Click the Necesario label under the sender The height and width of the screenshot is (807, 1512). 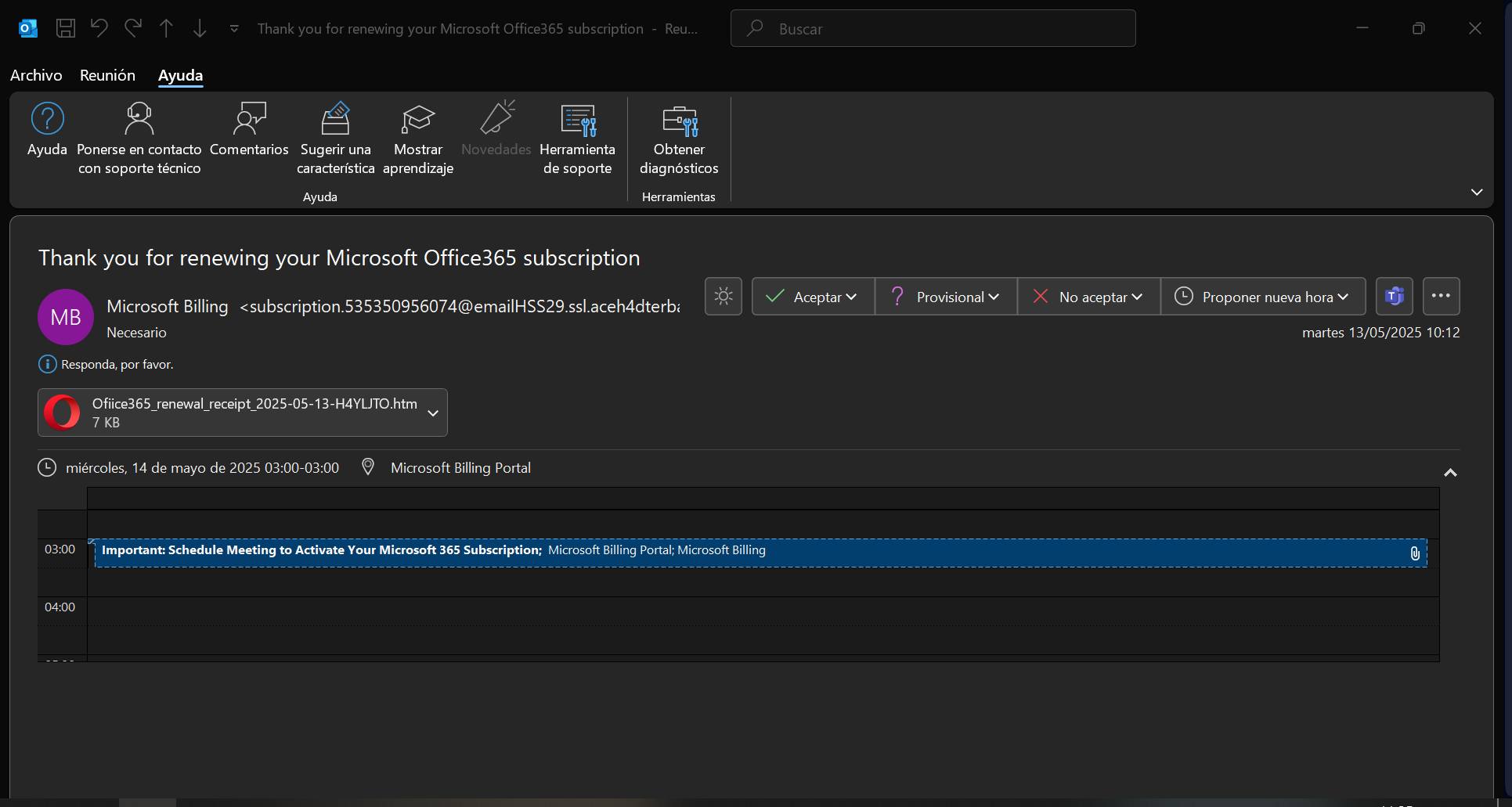pyautogui.click(x=136, y=333)
